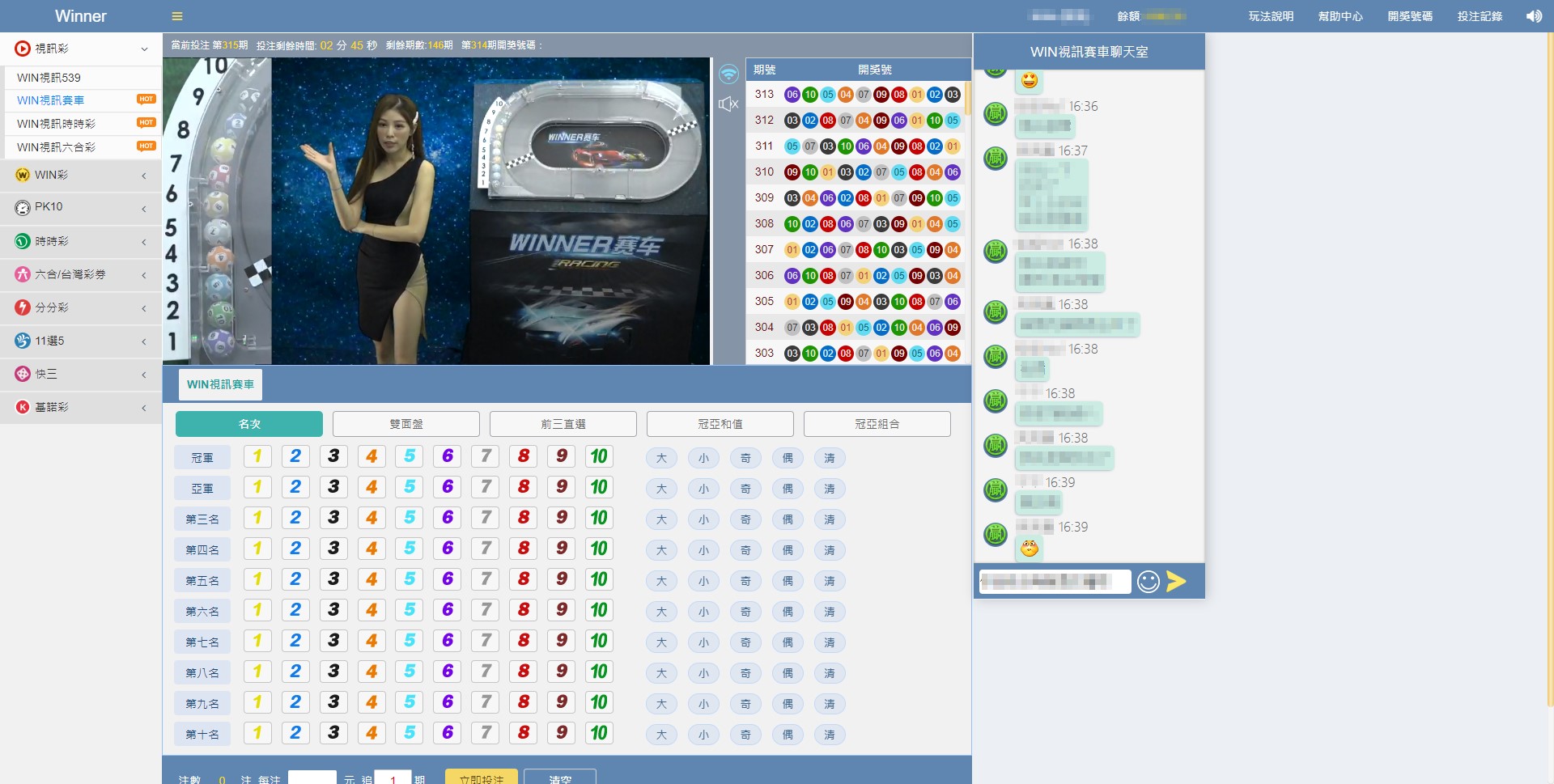1554x784 pixels.
Task: Switch to the 冠亞和值 tab
Action: coord(720,424)
